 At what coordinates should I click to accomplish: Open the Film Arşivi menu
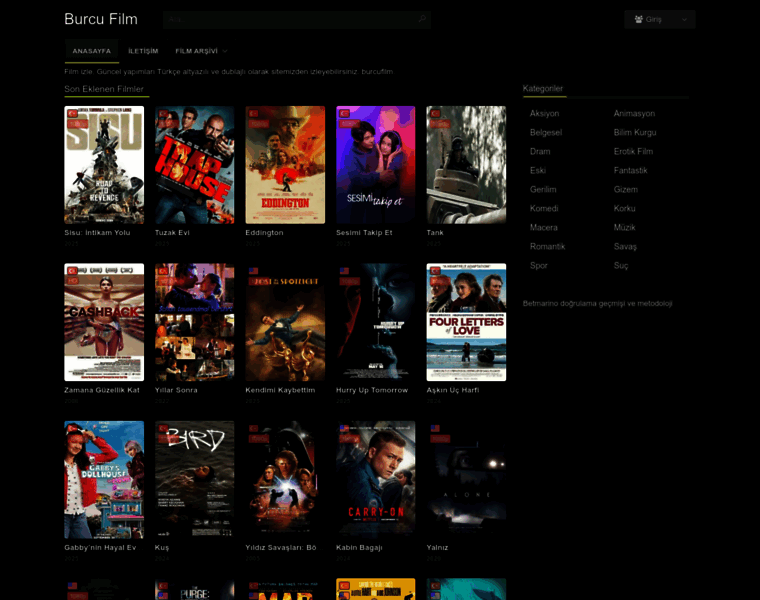coord(197,51)
